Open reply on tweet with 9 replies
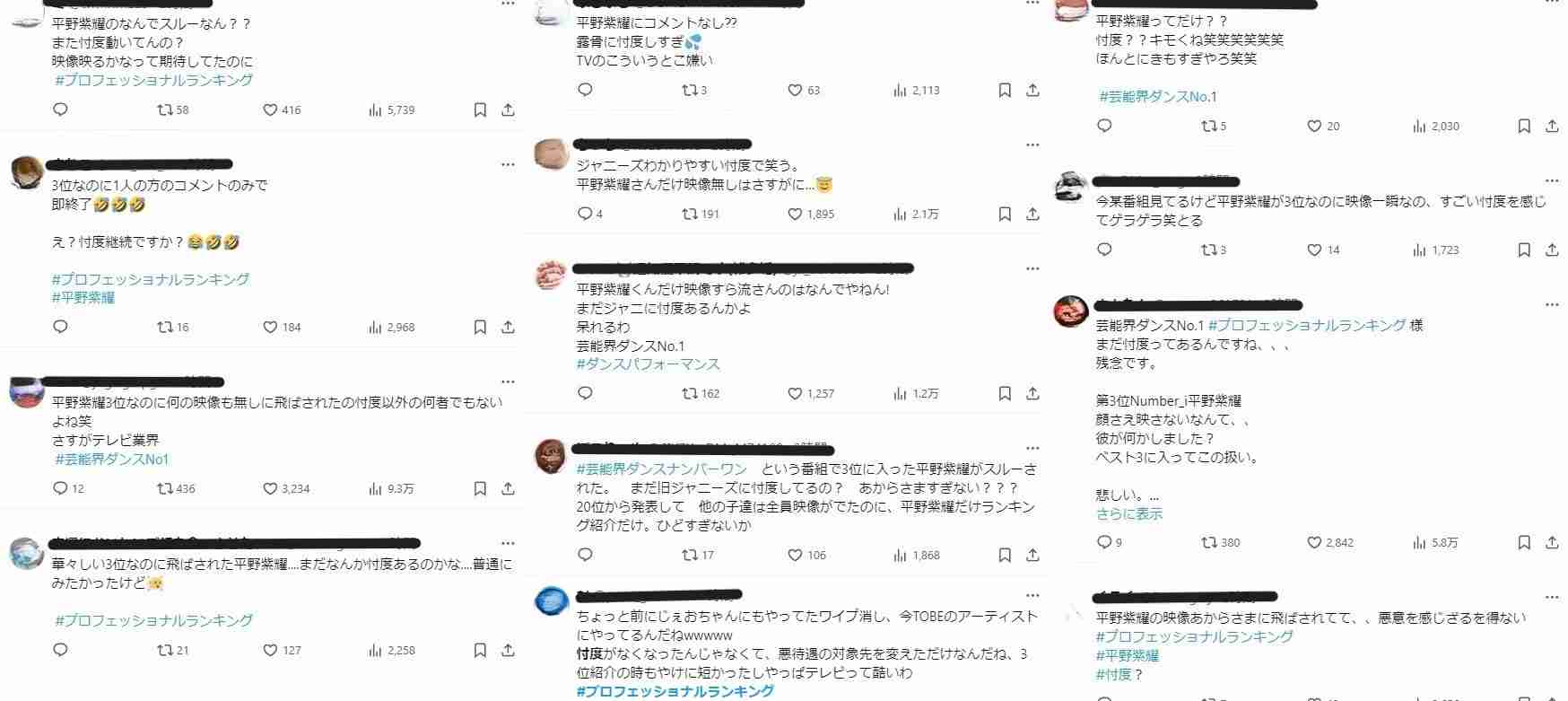The height and width of the screenshot is (701, 1568). (1104, 542)
